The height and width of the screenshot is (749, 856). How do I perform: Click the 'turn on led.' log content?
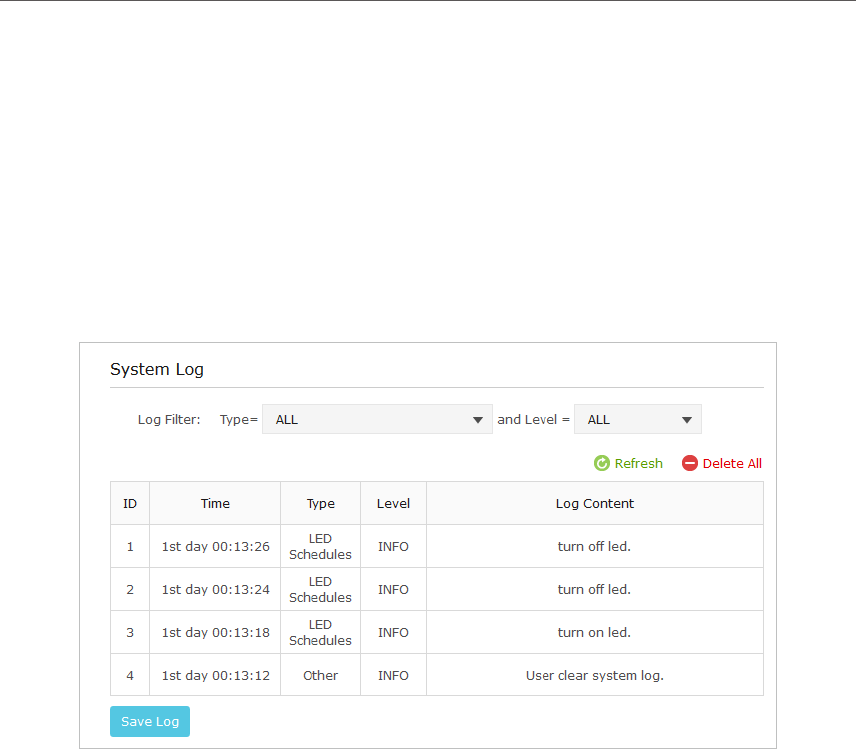pos(594,633)
